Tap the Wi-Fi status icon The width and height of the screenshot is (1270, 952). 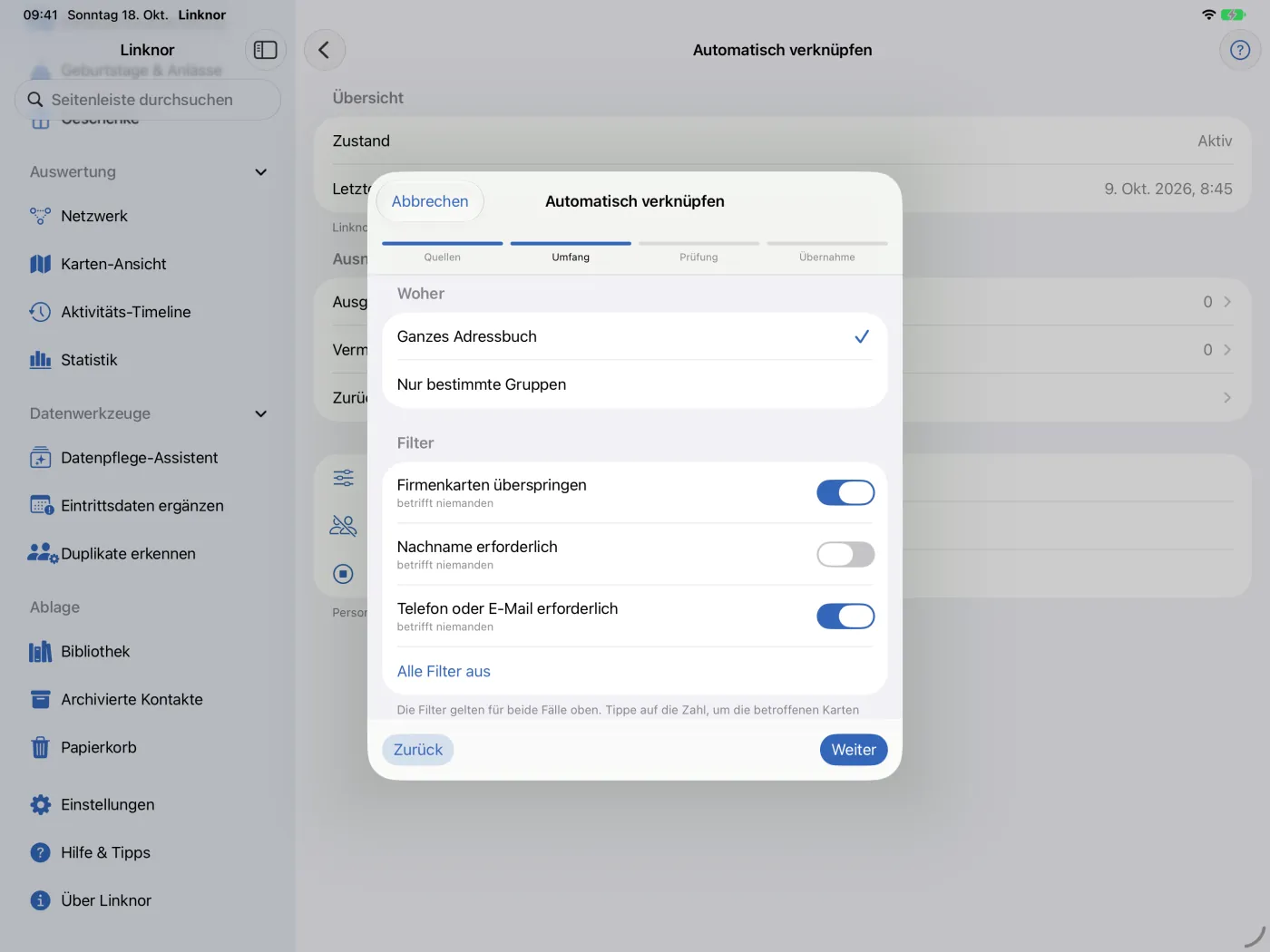coord(1208,15)
